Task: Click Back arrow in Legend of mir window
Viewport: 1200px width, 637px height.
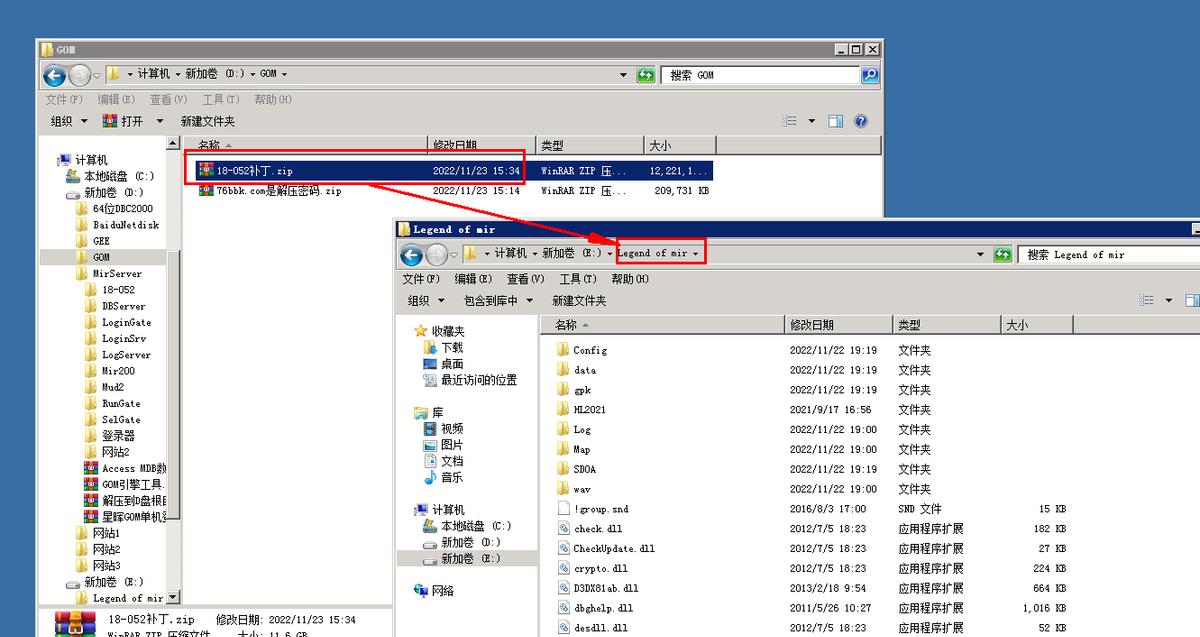Action: [411, 255]
